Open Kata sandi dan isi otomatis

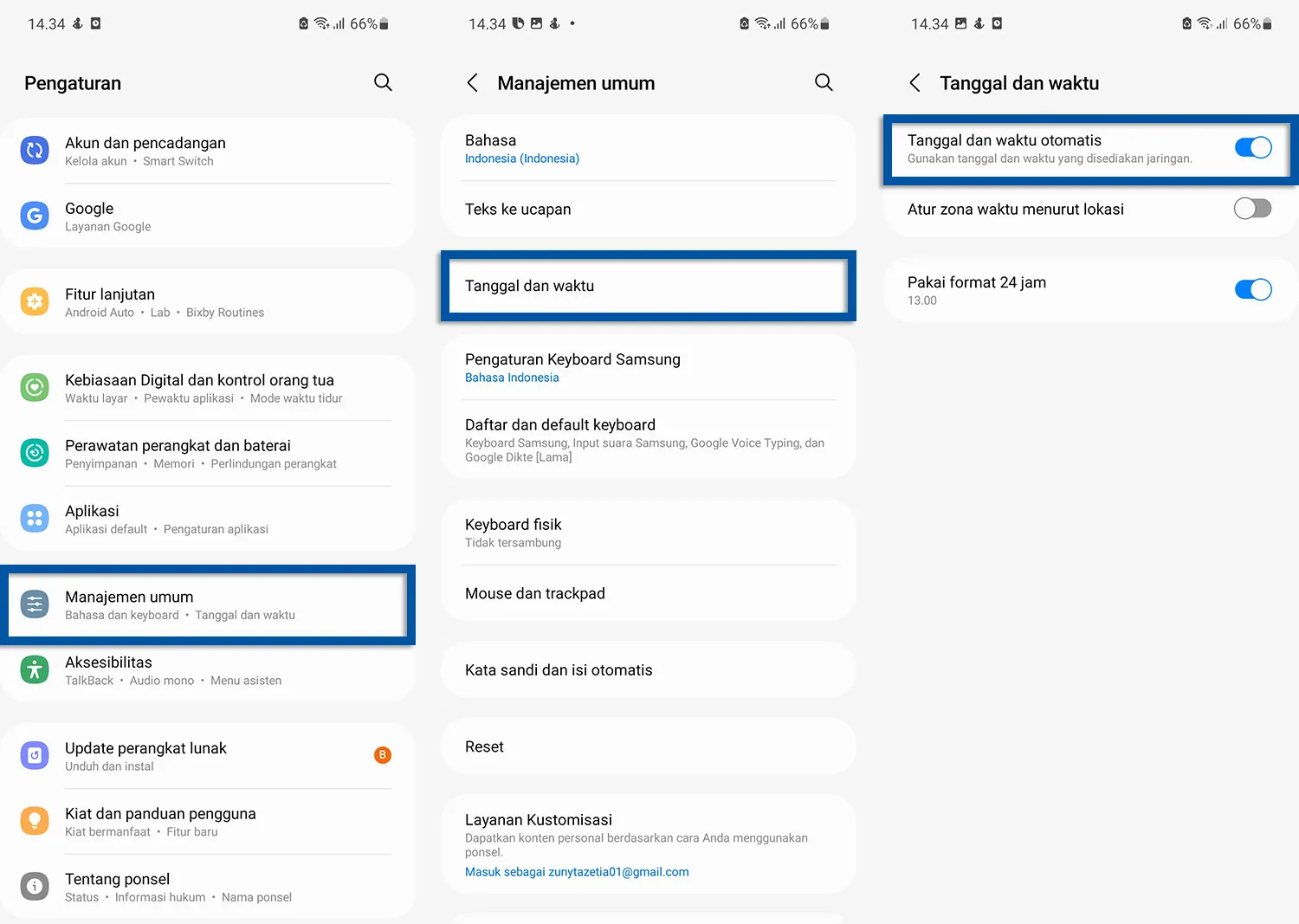pyautogui.click(x=648, y=669)
